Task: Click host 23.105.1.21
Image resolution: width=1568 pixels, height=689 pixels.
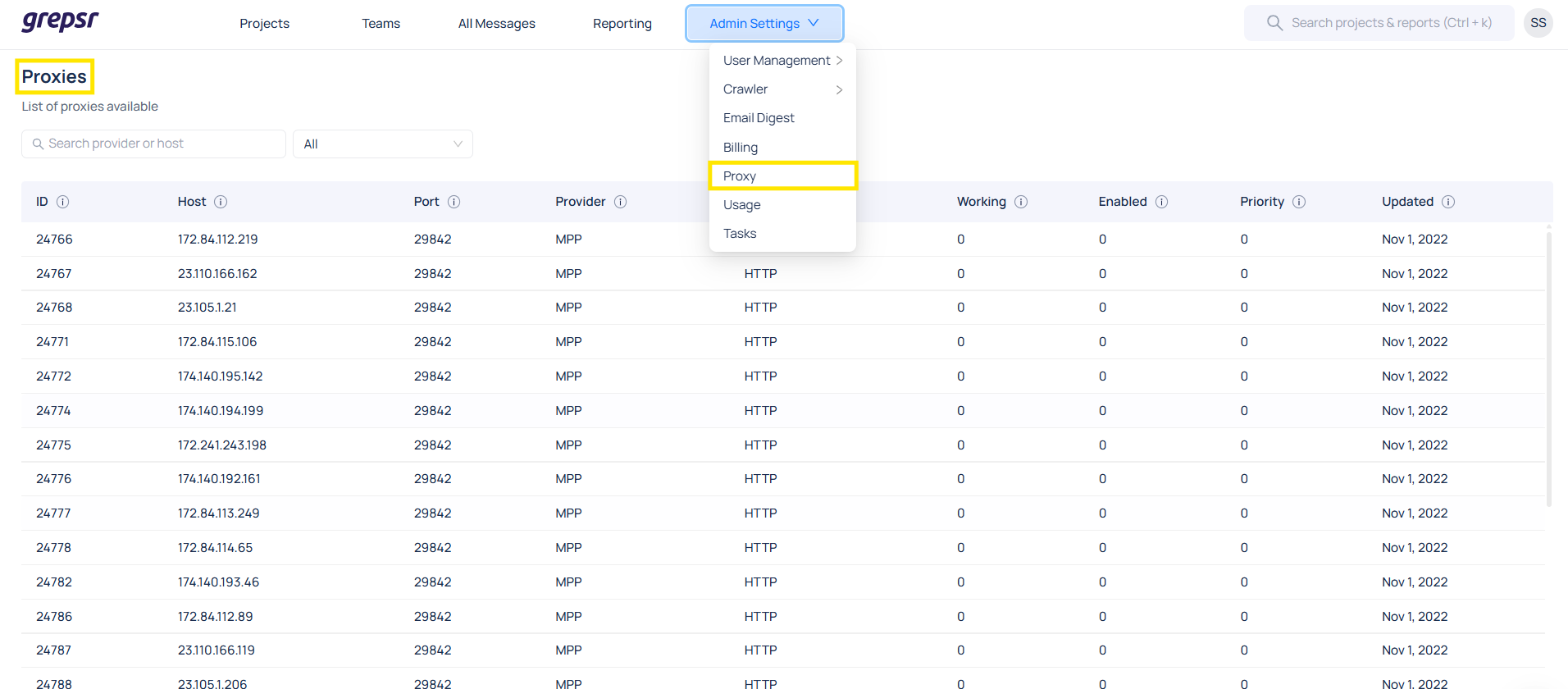Action: (x=207, y=308)
